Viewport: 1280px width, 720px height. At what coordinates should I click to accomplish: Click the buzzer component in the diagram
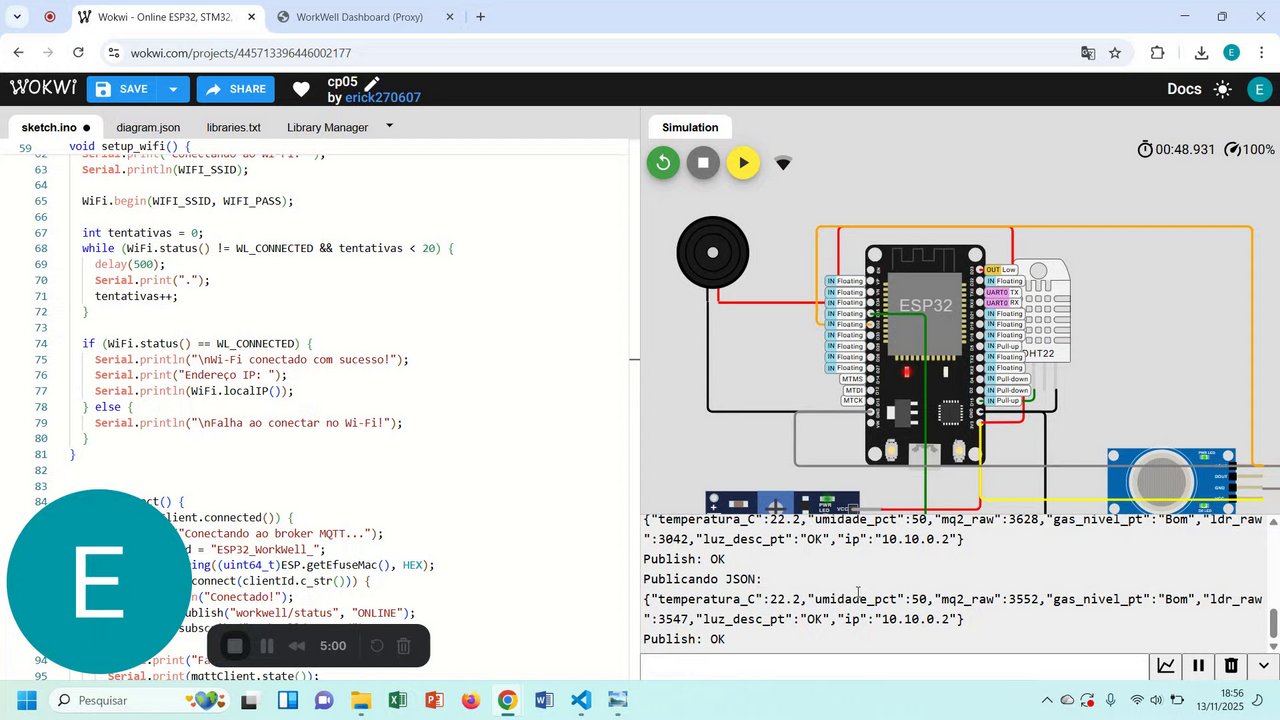[x=712, y=252]
